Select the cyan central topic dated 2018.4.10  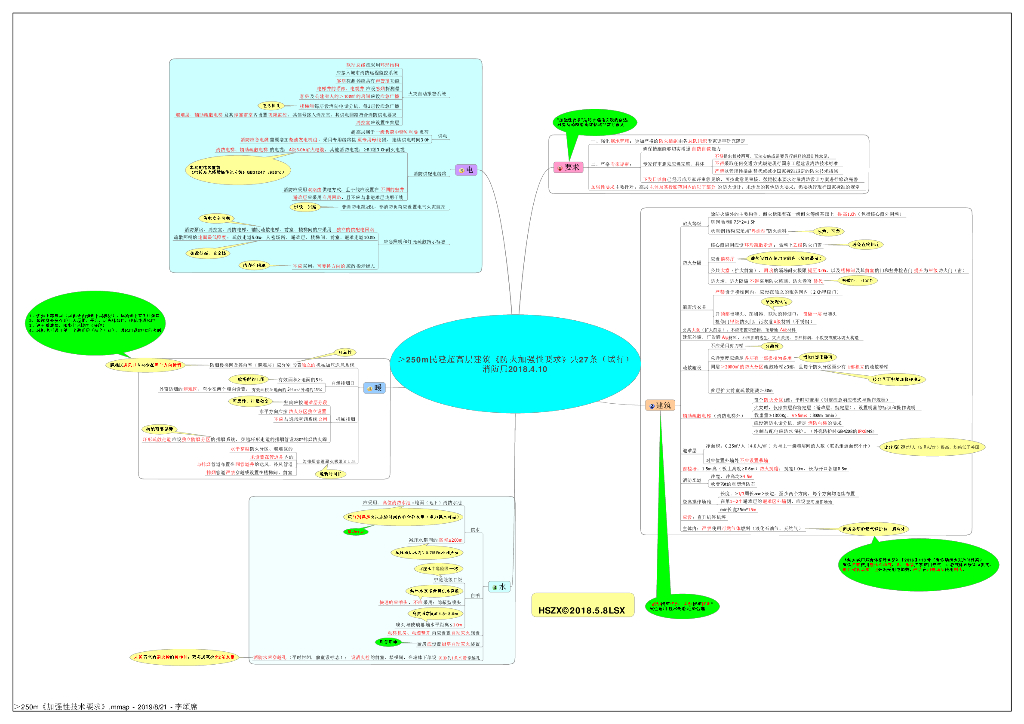(515, 364)
